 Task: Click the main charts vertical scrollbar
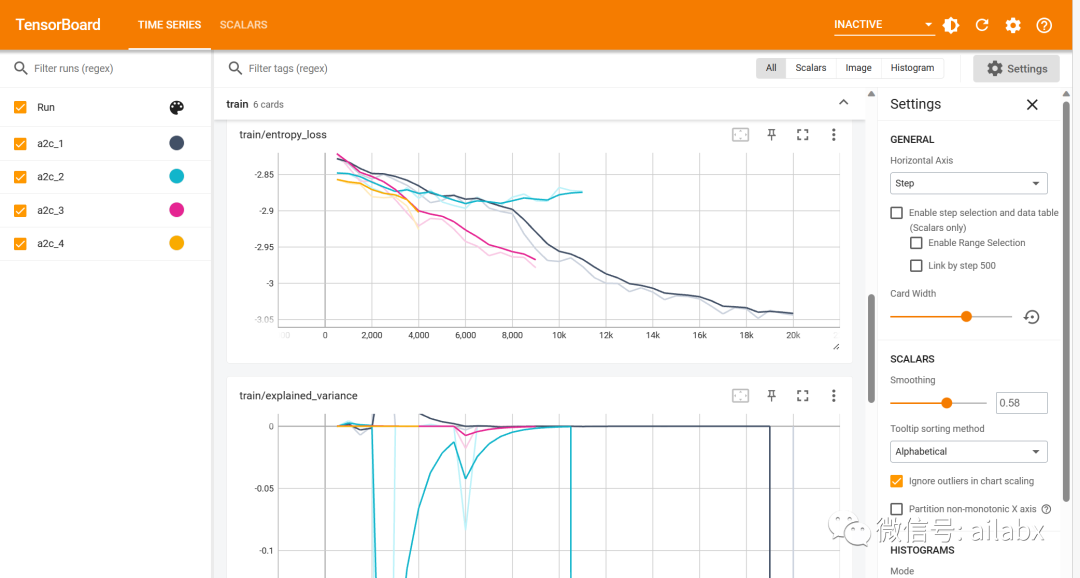click(871, 349)
